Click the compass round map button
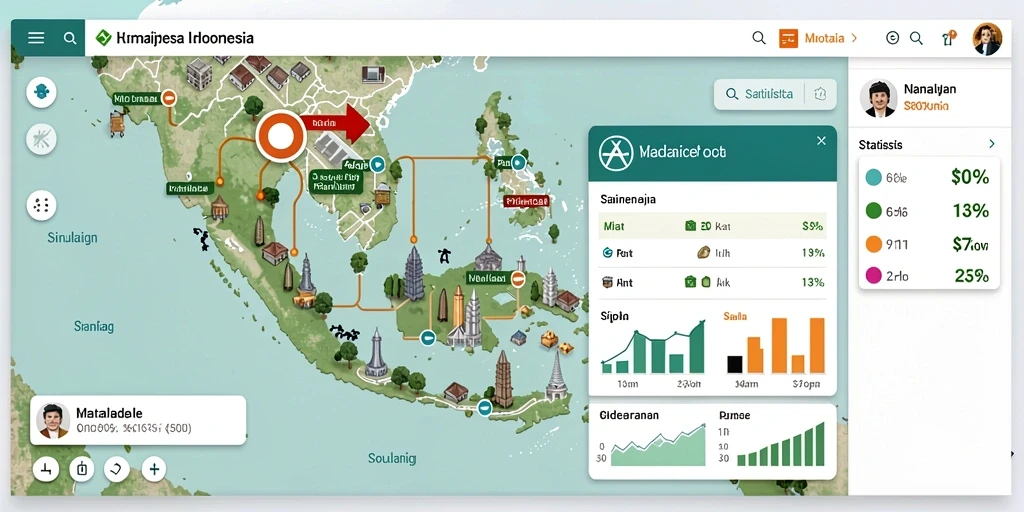The width and height of the screenshot is (1024, 512). [41, 138]
